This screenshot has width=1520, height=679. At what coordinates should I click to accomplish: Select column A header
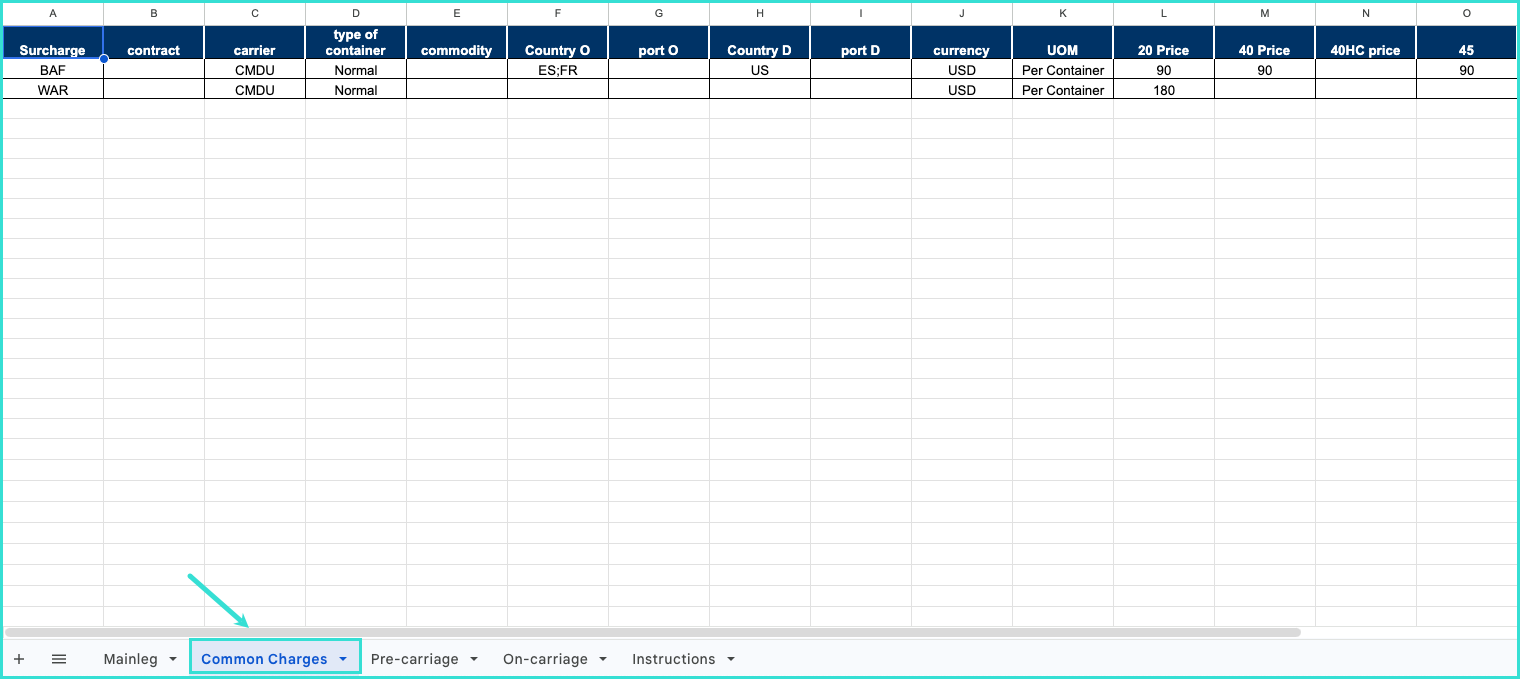[53, 13]
